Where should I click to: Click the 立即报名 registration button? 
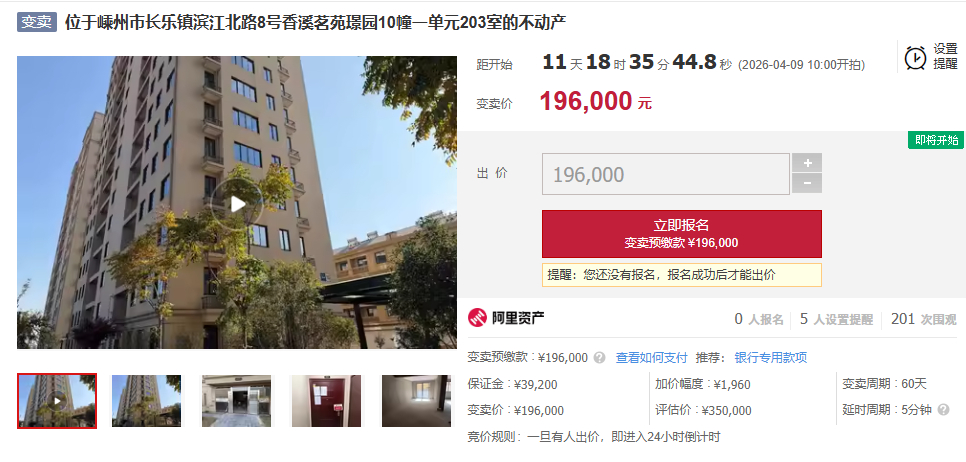click(681, 233)
